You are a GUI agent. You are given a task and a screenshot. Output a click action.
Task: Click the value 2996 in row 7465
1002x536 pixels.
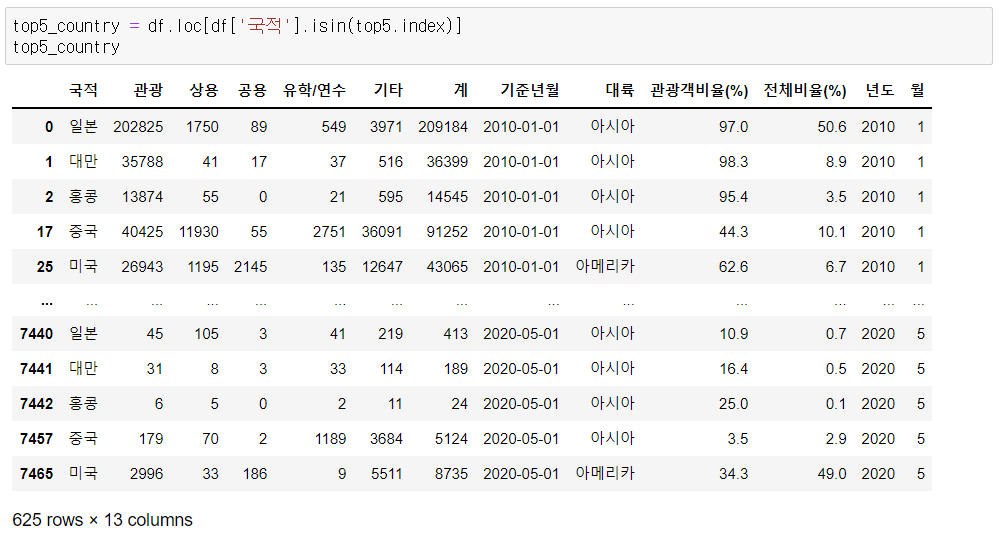tap(146, 474)
